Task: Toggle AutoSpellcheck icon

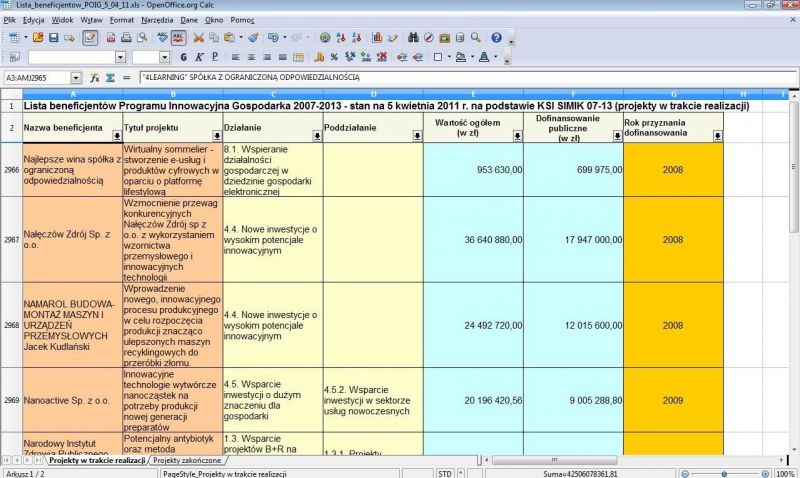Action: (x=178, y=38)
